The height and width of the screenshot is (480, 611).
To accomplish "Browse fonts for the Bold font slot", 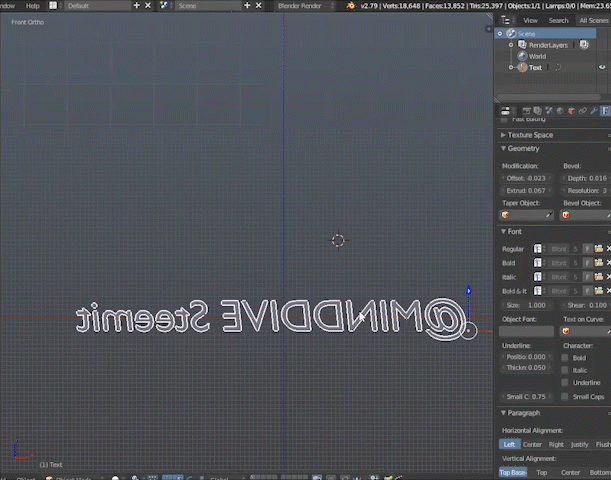I will pos(538,263).
